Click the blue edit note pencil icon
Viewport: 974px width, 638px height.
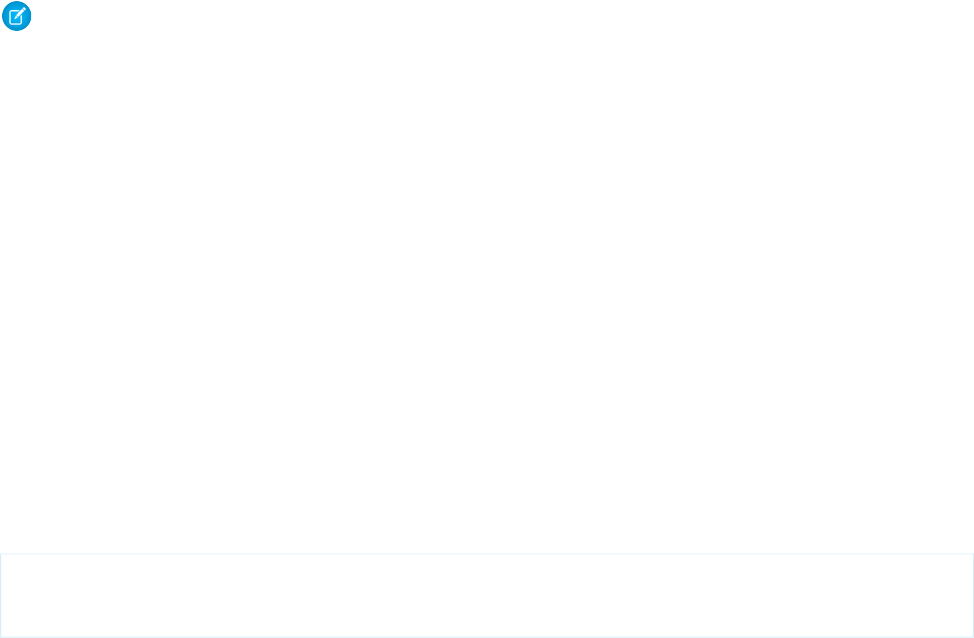coord(17,16)
